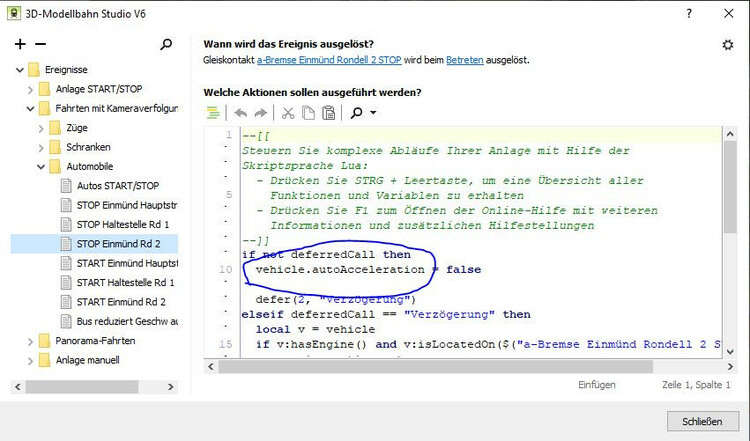Click the question mark help button
Viewport: 750px width, 441px height.
689,13
